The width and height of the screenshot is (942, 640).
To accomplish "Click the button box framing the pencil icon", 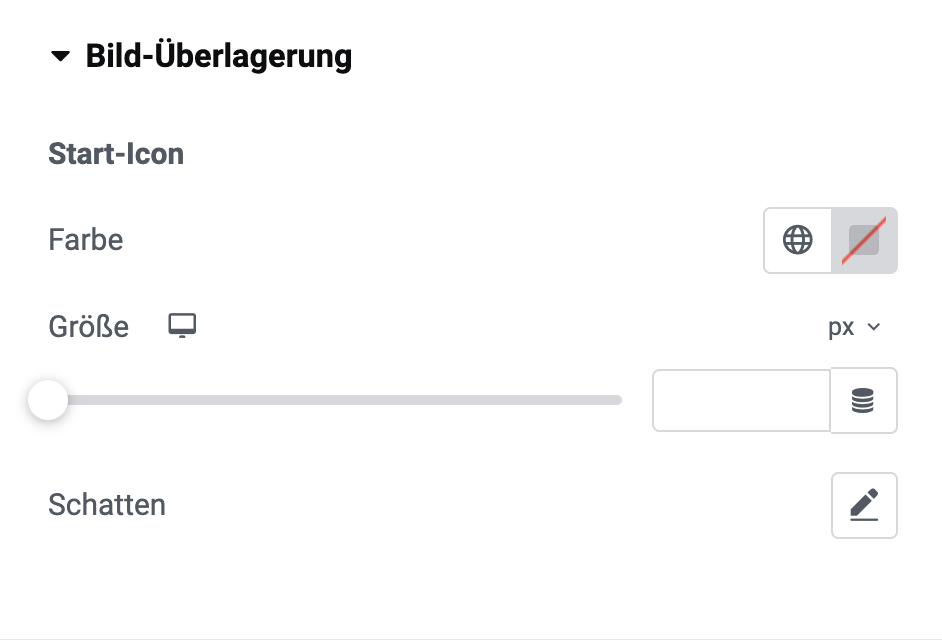I will 865,505.
